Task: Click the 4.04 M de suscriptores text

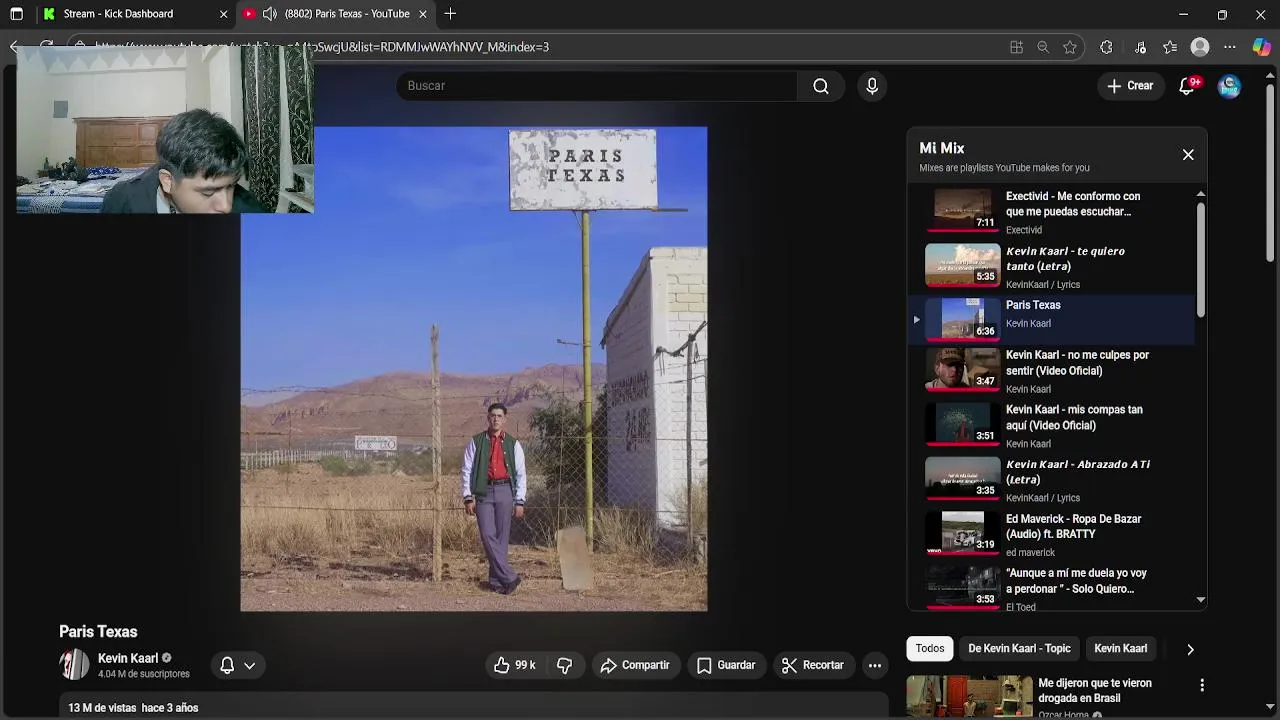Action: (144, 674)
